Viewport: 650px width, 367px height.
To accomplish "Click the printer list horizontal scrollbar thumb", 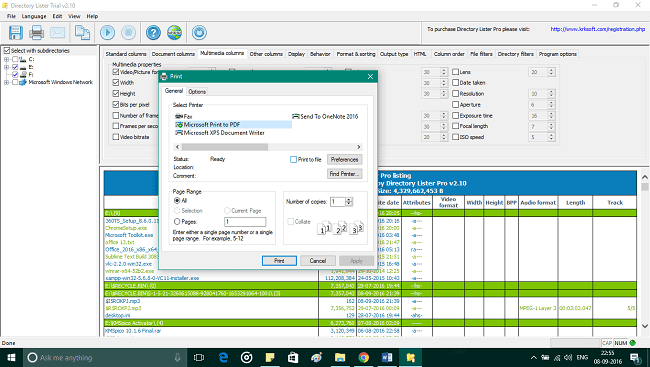I will (224, 147).
